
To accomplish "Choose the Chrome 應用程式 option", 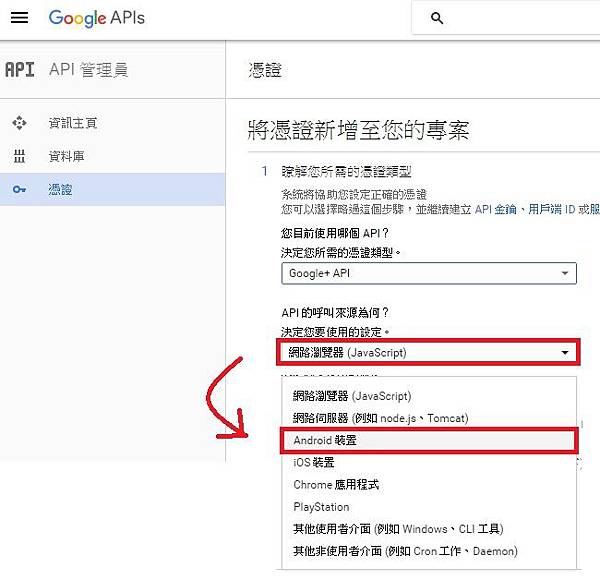I will pos(429,484).
